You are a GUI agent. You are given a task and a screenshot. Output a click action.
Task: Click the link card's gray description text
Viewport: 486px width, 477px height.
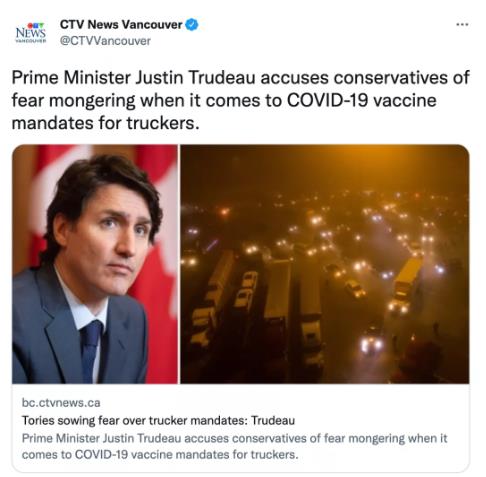click(234, 446)
